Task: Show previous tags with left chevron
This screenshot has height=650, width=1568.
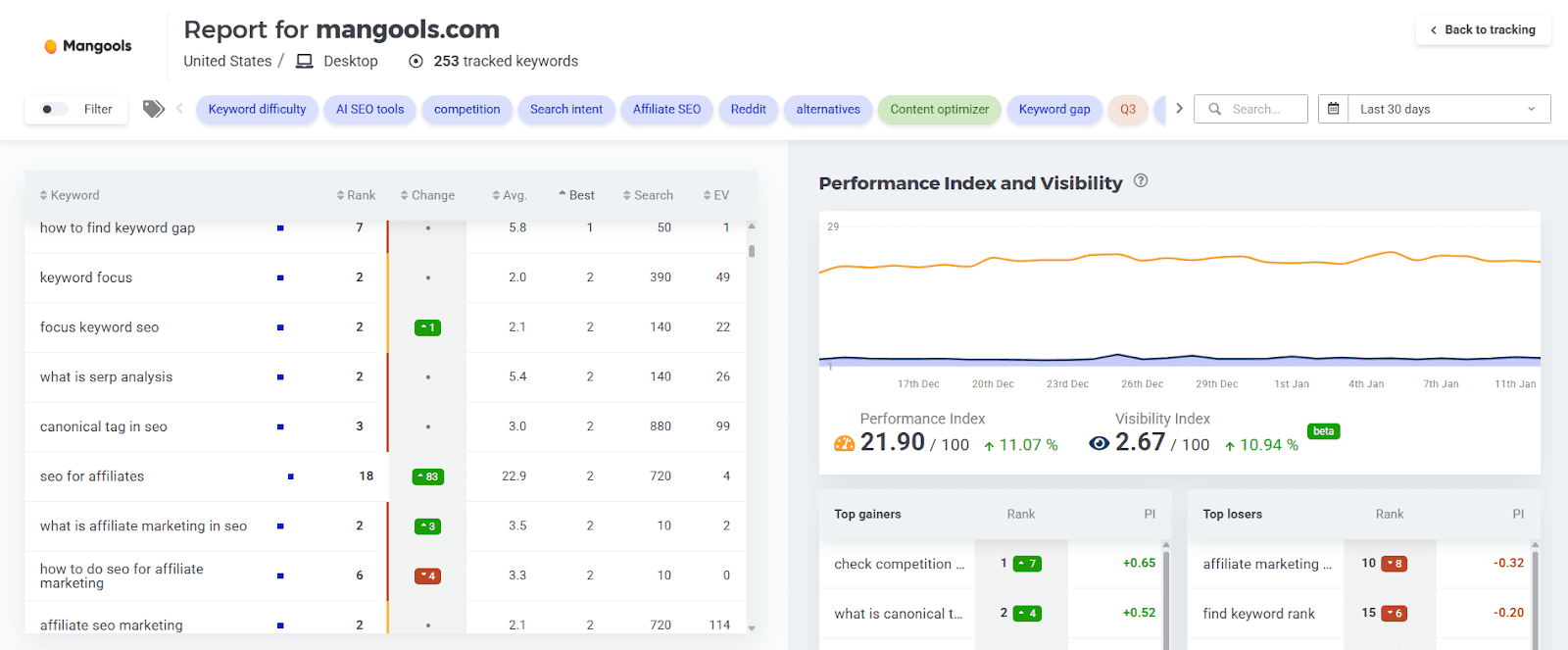Action: click(179, 109)
